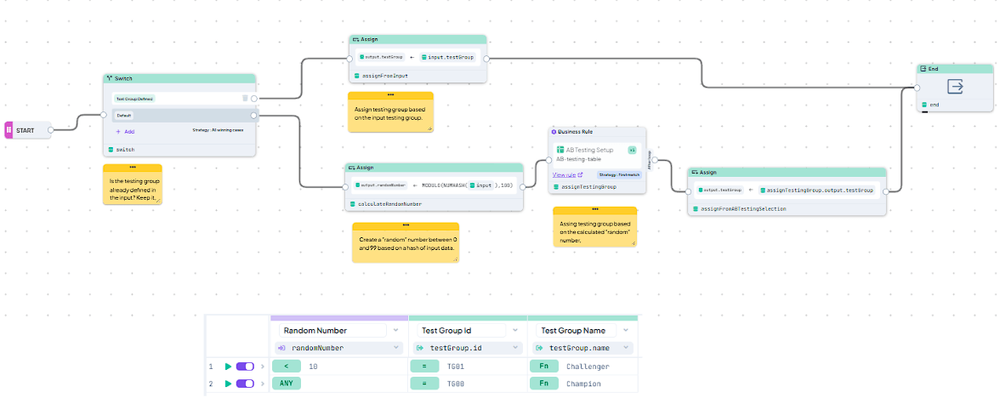
Task: Click the End node header icon
Action: pyautogui.click(x=923, y=68)
